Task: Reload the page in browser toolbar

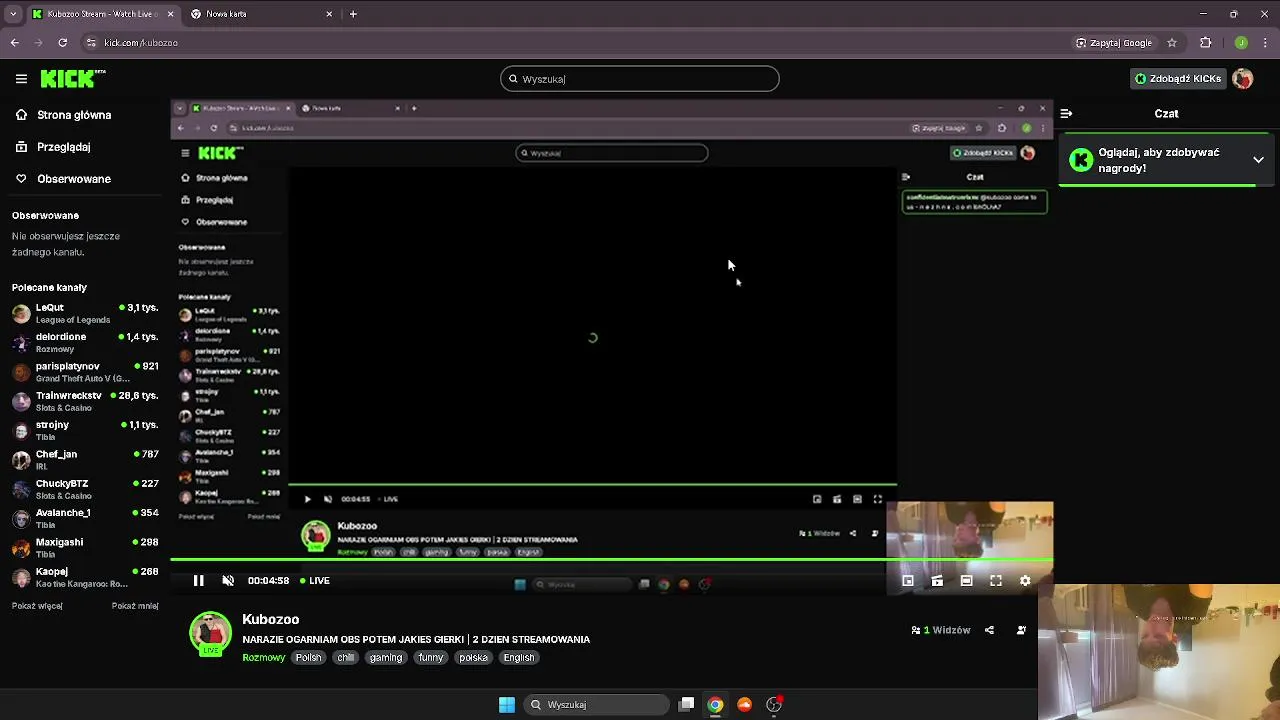Action: [x=62, y=43]
